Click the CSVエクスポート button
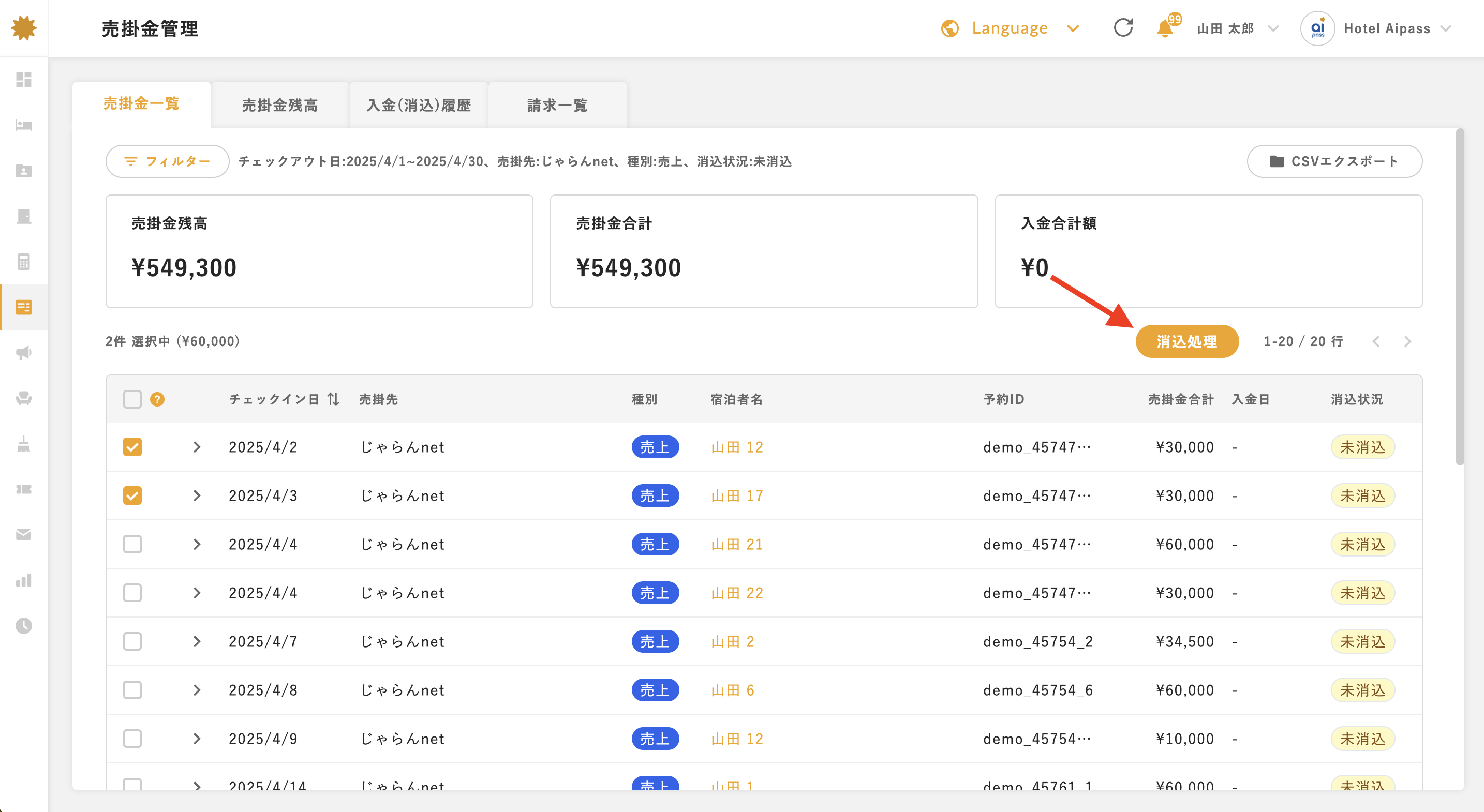This screenshot has width=1484, height=812. point(1334,161)
